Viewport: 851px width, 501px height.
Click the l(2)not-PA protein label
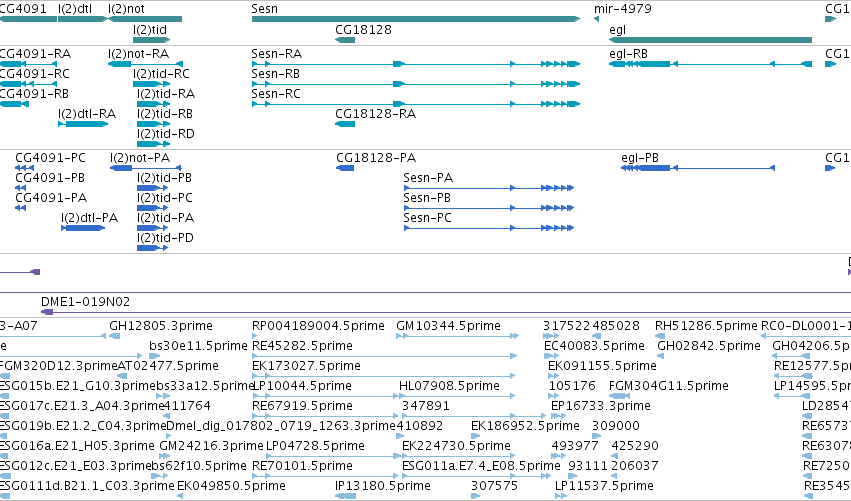click(140, 158)
